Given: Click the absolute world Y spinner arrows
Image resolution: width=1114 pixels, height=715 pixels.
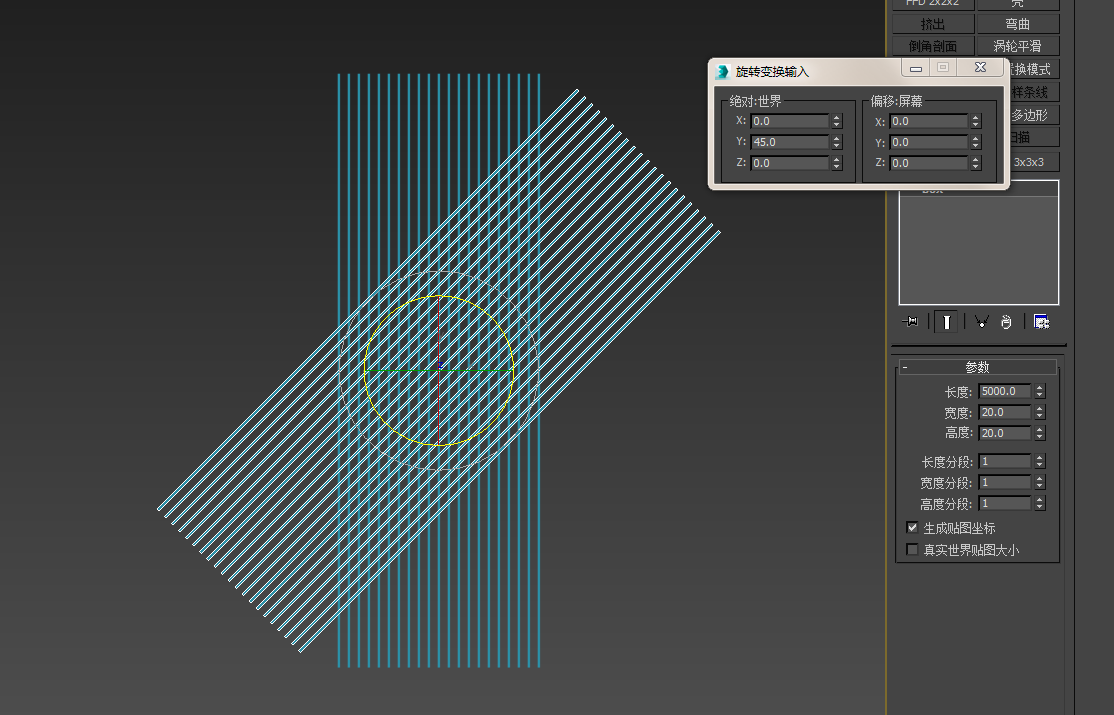Looking at the screenshot, I should coord(837,142).
